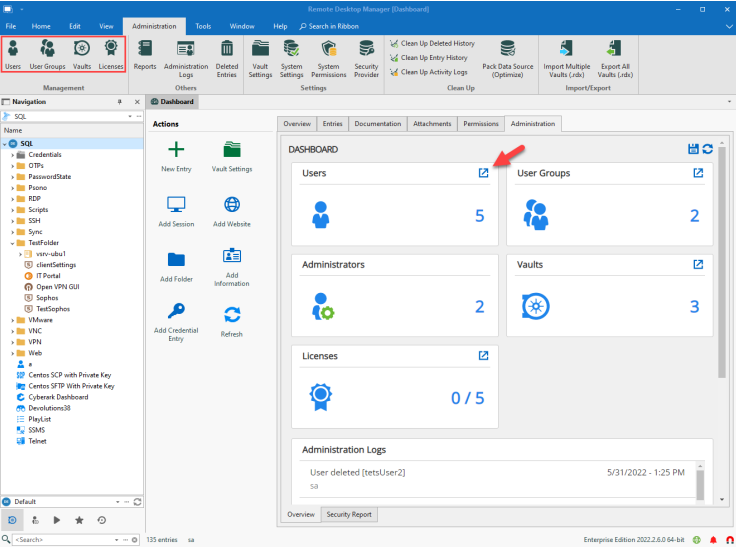Viewport: 736px width, 553px height.
Task: Open Administration Logs ribbon button
Action: click(186, 59)
